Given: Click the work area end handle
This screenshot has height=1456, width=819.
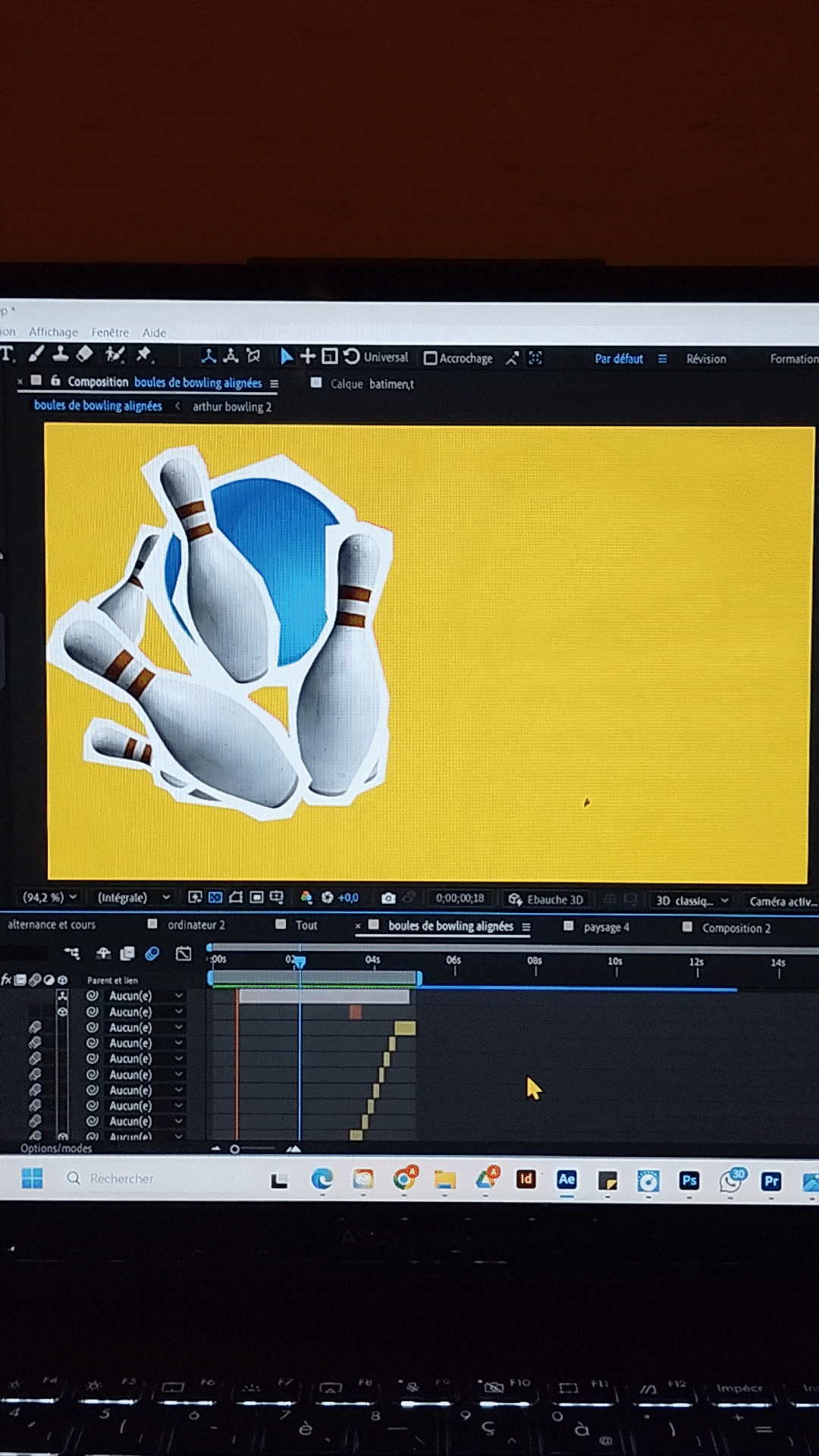Looking at the screenshot, I should pyautogui.click(x=419, y=978).
